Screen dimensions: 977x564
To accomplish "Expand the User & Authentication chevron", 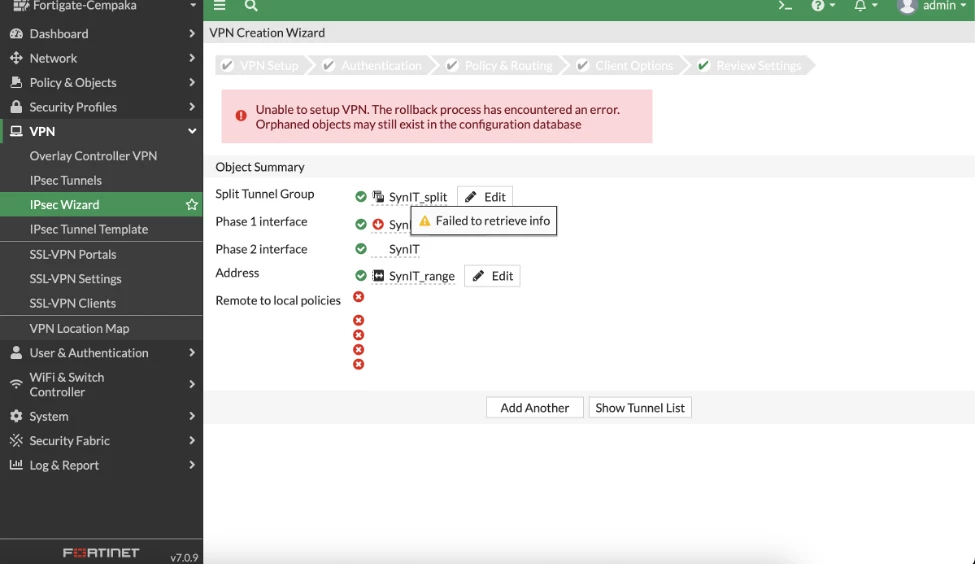I will tap(192, 353).
